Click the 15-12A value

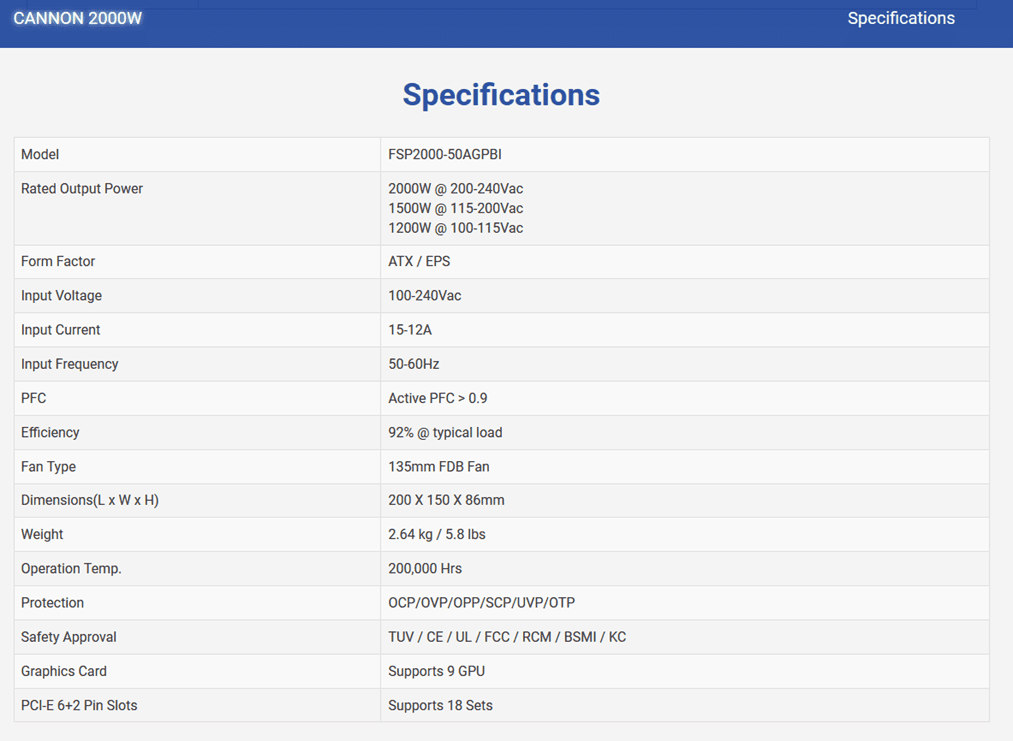pyautogui.click(x=410, y=329)
